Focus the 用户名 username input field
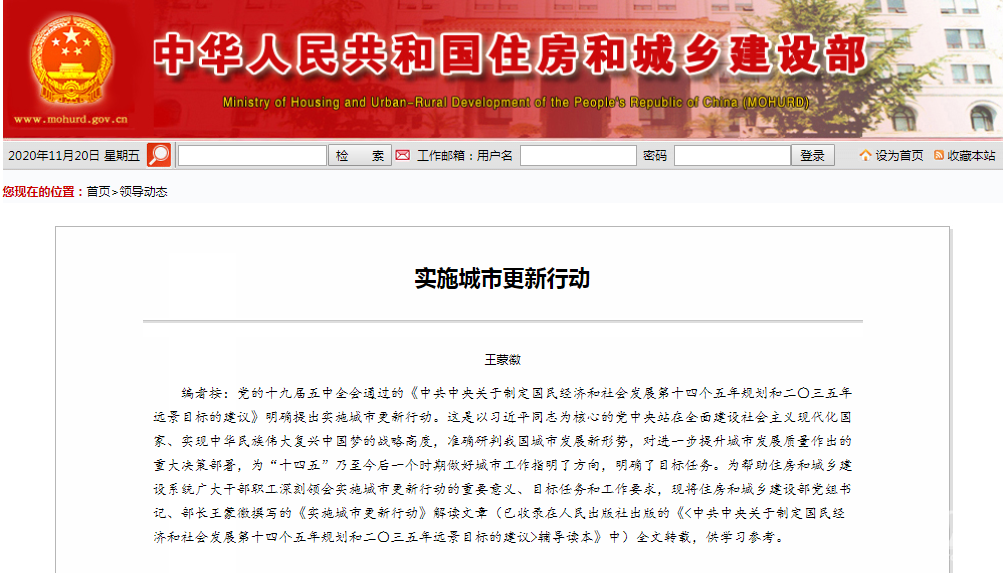 click(578, 155)
